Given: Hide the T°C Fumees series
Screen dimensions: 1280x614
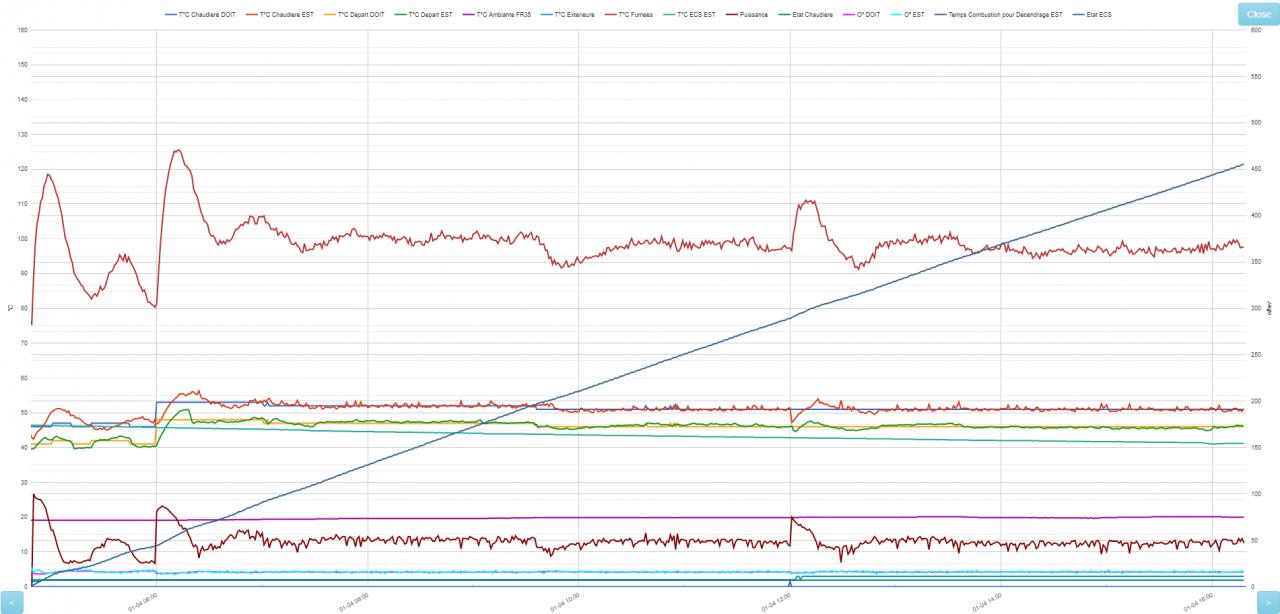Looking at the screenshot, I should pyautogui.click(x=628, y=15).
